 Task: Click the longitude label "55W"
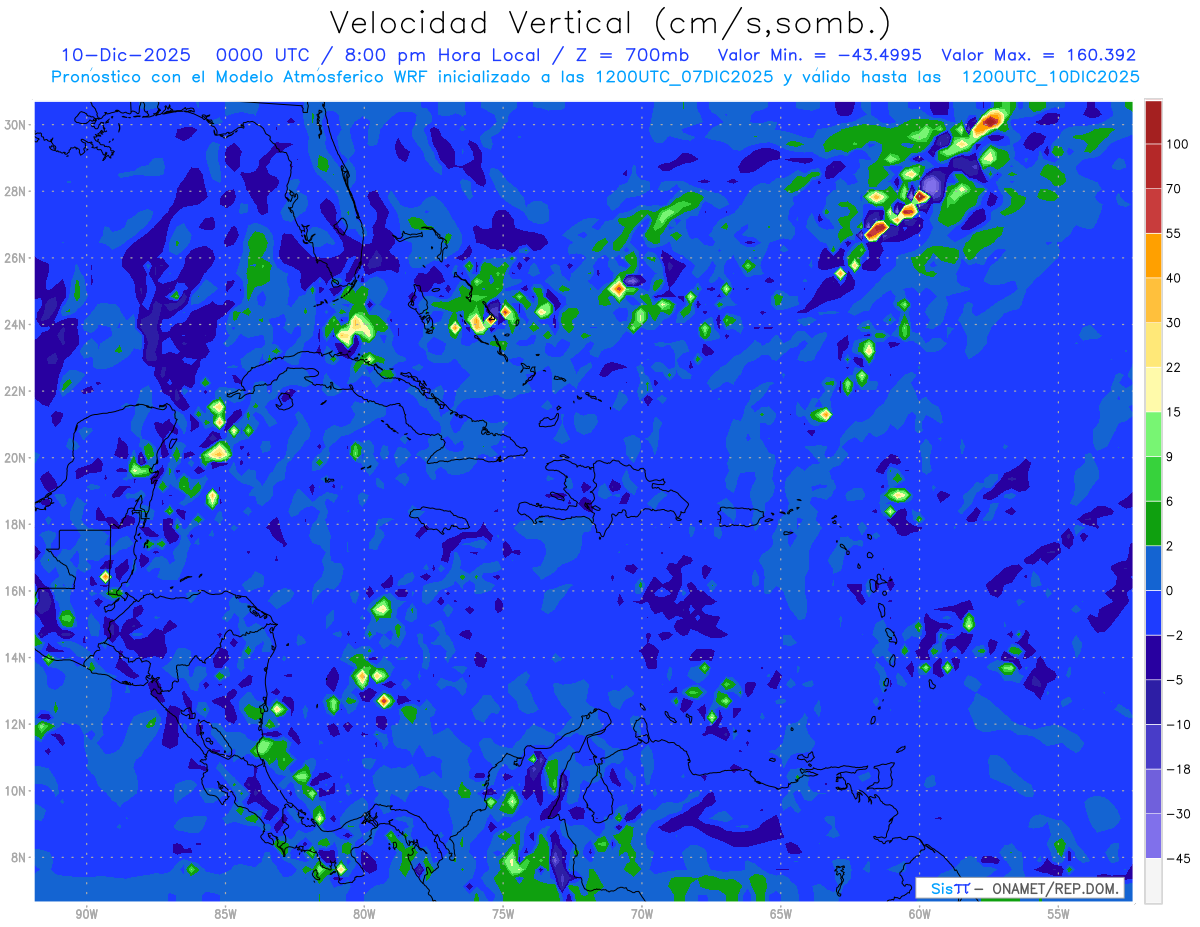tap(1059, 914)
